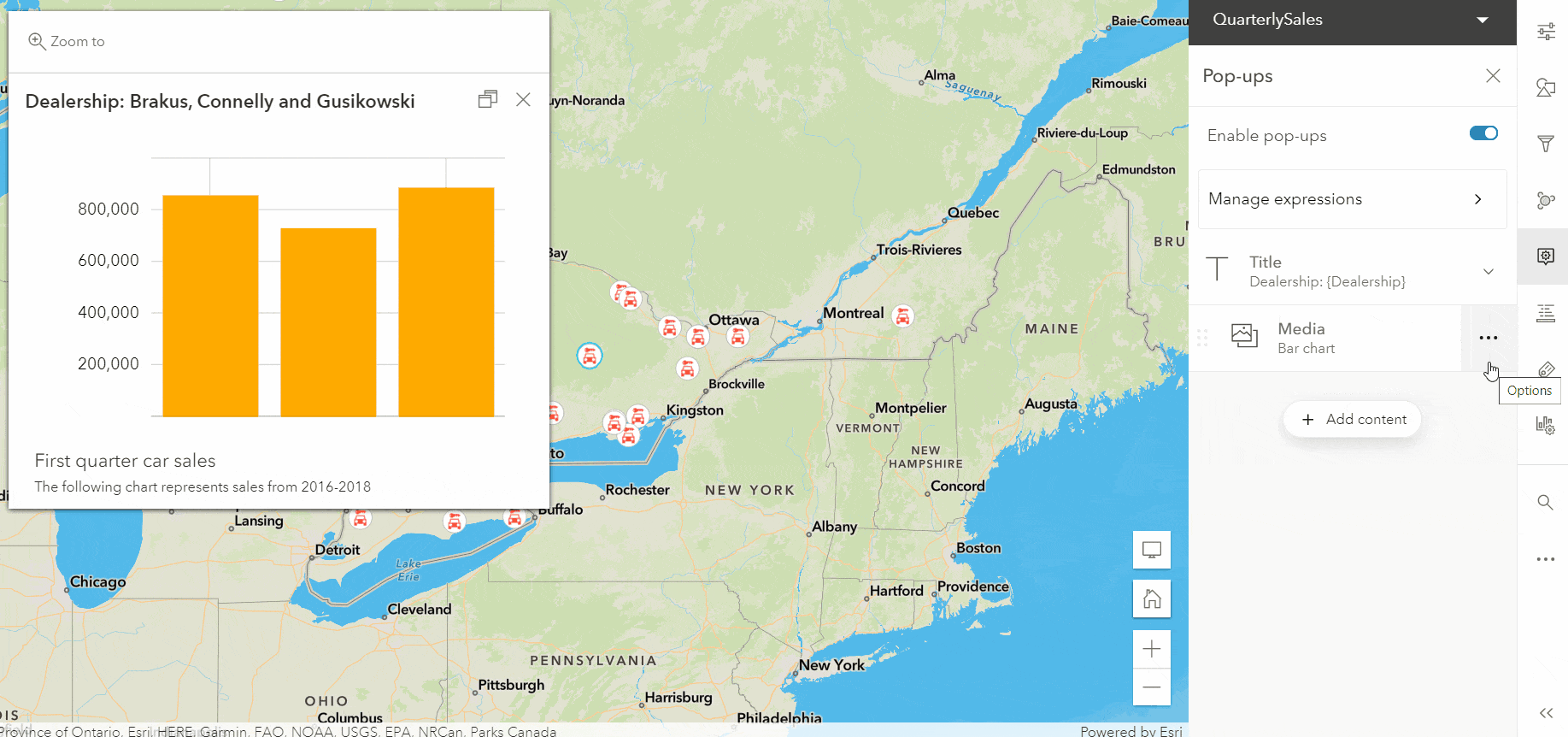Screen dimensions: 1568x737
Task: Click the tallest, third orange bar
Action: pyautogui.click(x=446, y=302)
